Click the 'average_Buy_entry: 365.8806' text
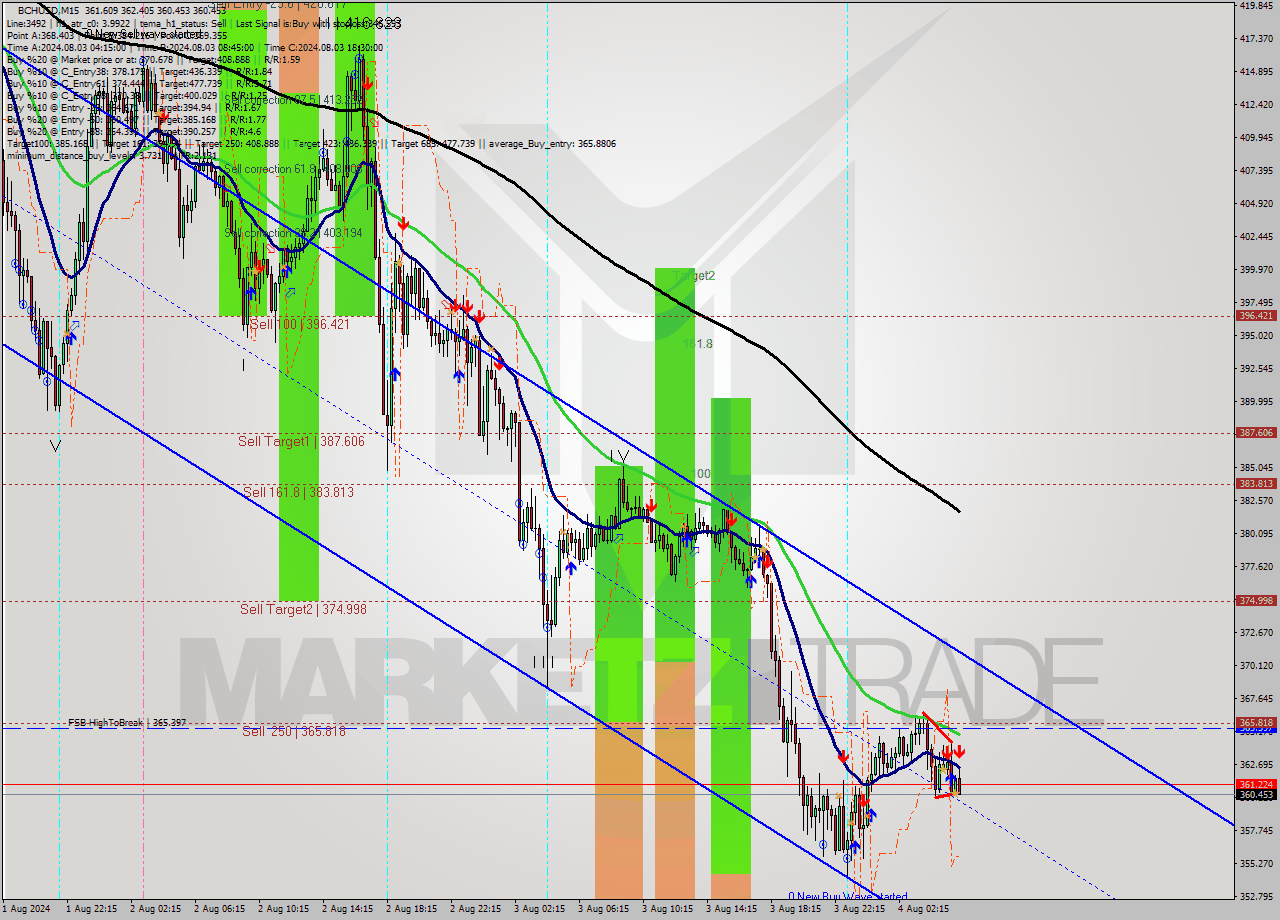Viewport: 1280px width, 920px height. click(553, 144)
